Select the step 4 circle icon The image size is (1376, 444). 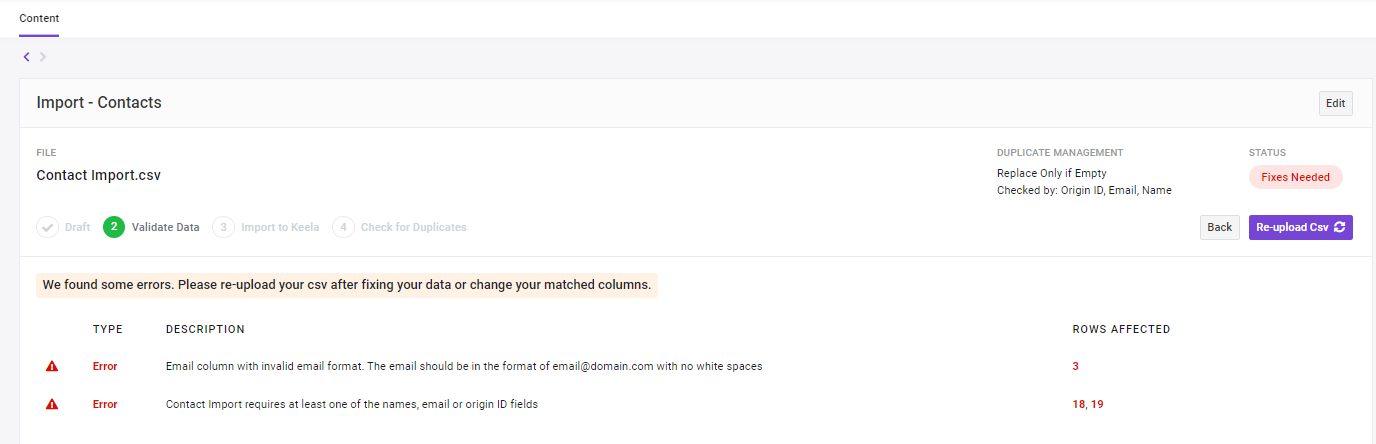343,227
